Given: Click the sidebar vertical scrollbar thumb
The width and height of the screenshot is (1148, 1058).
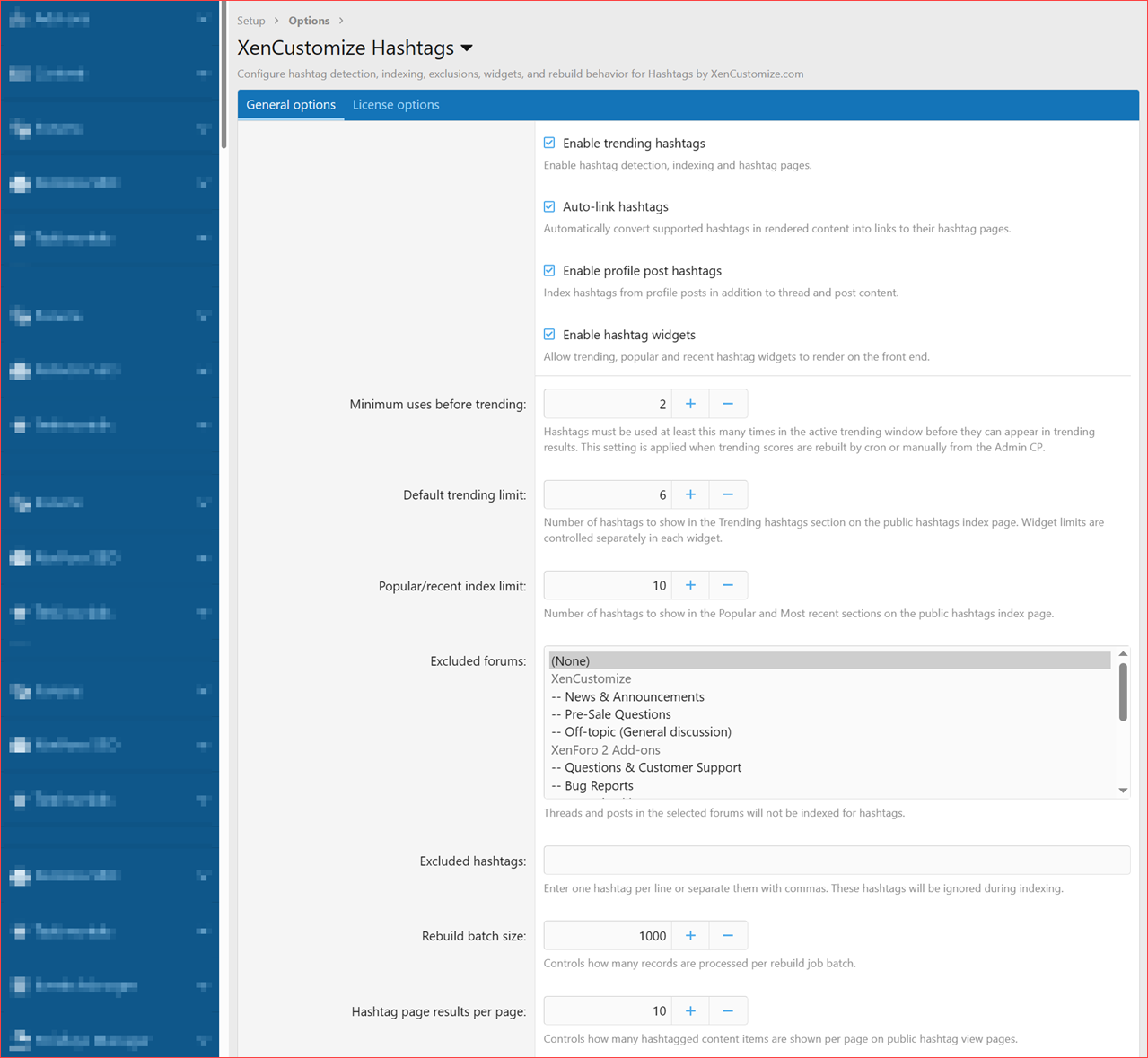Looking at the screenshot, I should click(223, 74).
